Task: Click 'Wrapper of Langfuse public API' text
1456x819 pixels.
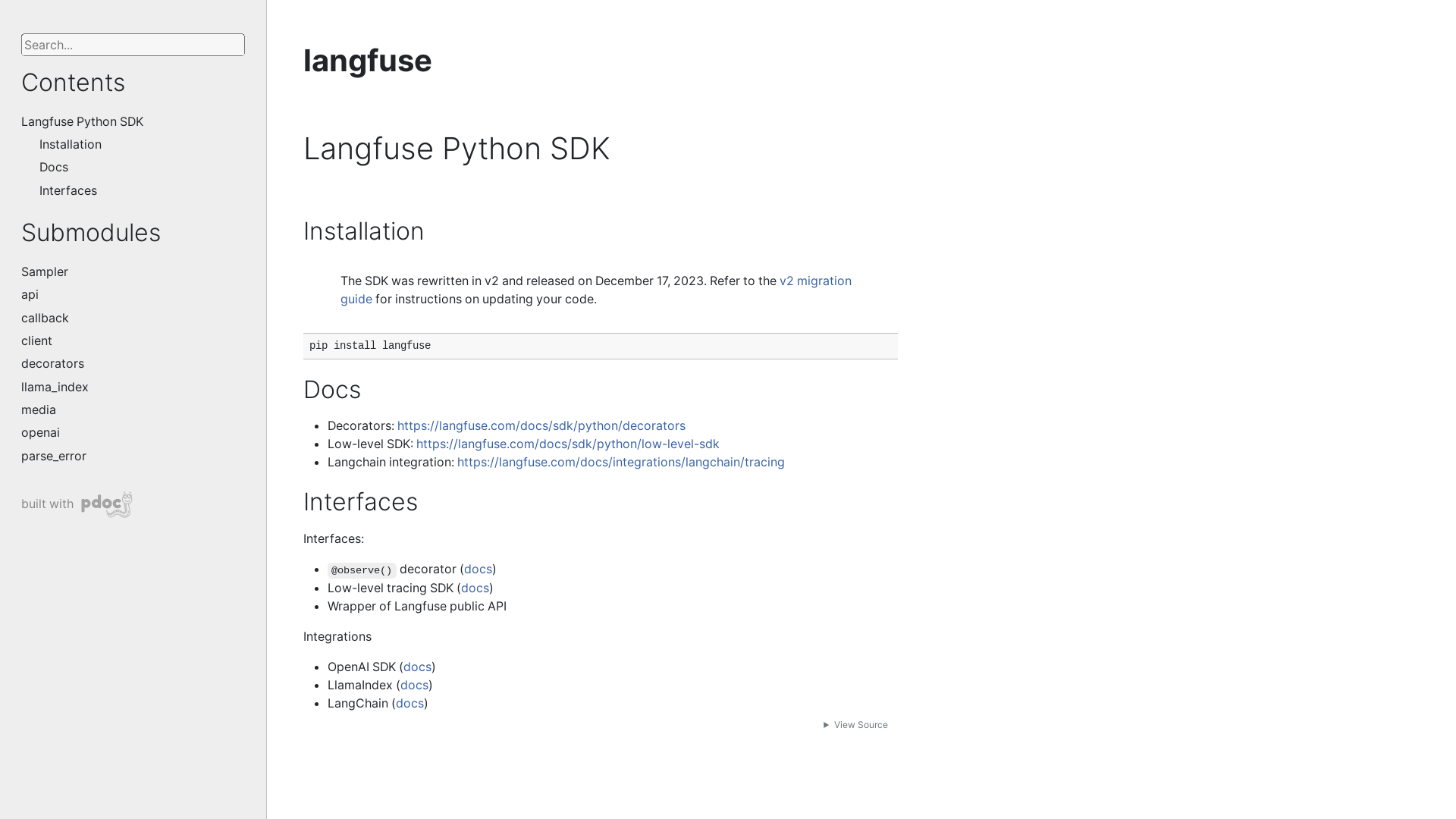Action: (x=417, y=606)
